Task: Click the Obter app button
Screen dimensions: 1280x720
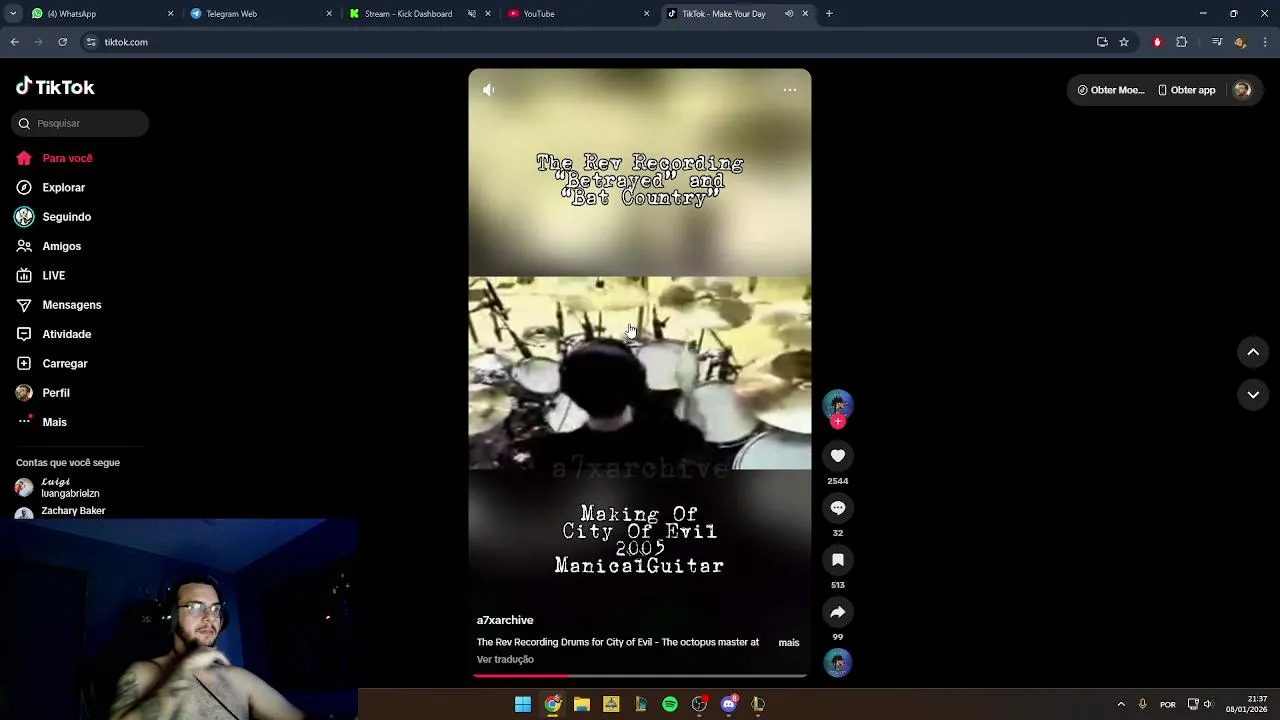Action: tap(1187, 90)
